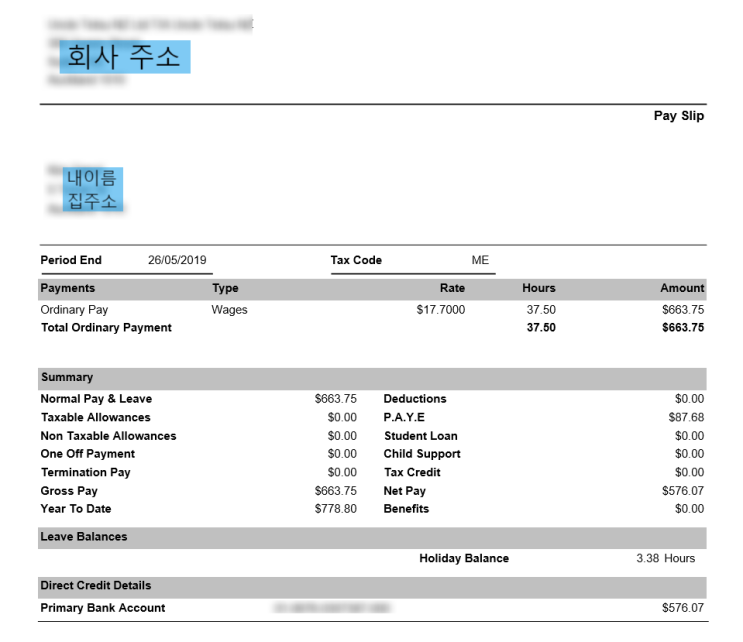The image size is (743, 642).
Task: Click the Payments column header
Action: [x=68, y=288]
